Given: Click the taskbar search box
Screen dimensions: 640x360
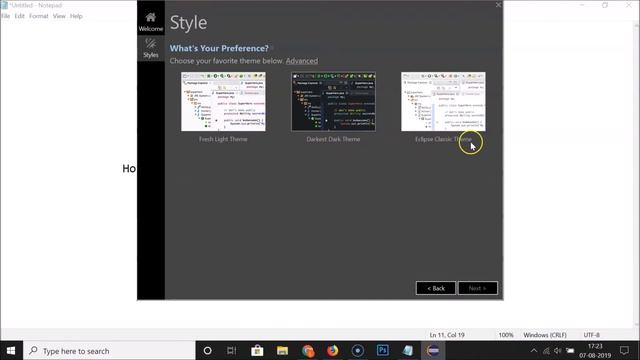Looking at the screenshot, I should 109,351.
